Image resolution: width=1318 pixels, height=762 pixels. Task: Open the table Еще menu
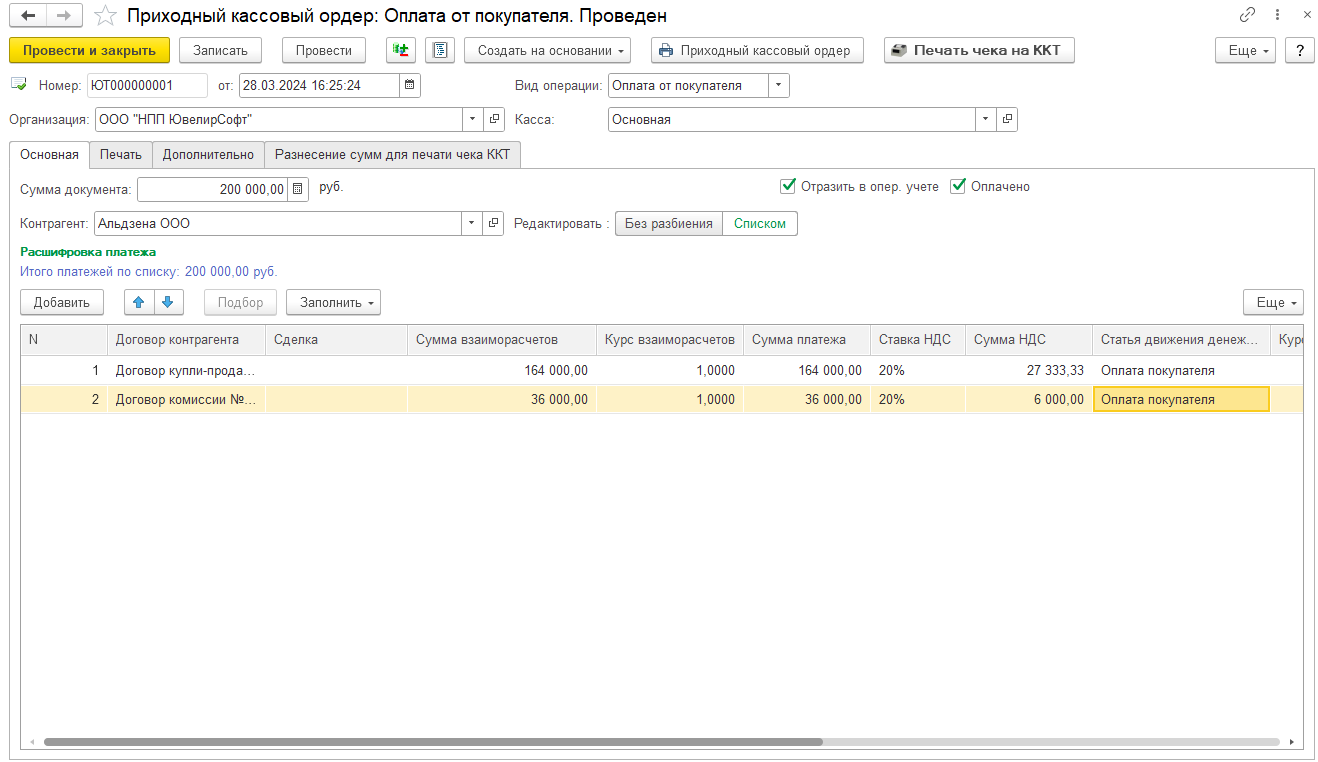click(1273, 302)
